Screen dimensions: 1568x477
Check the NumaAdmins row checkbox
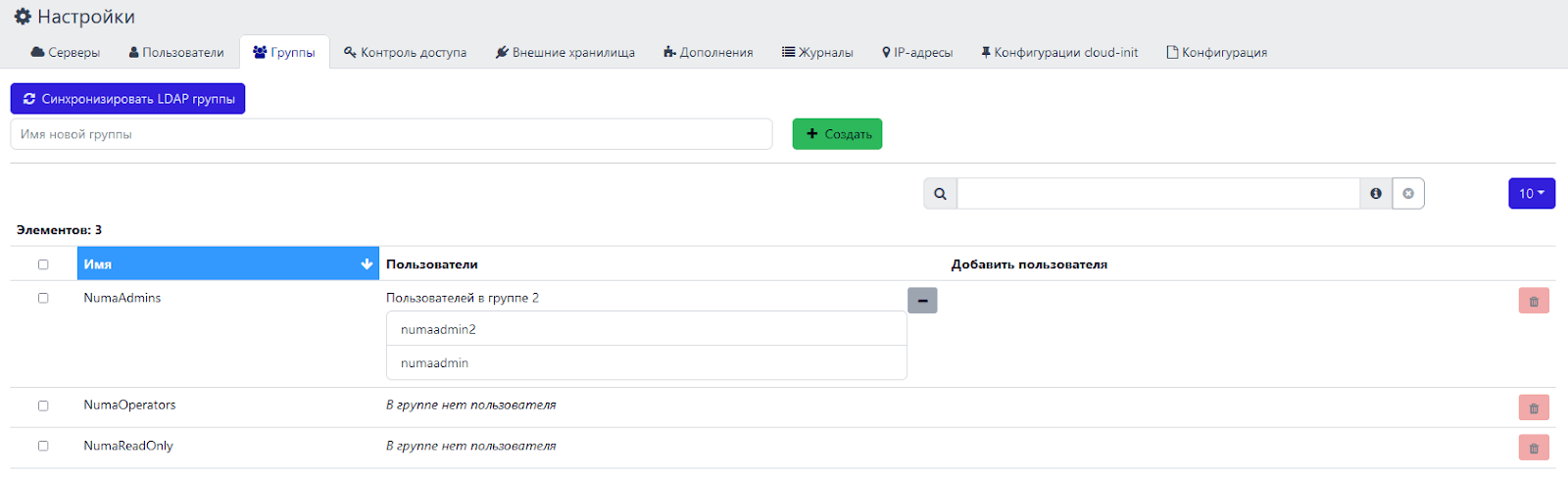[43, 298]
